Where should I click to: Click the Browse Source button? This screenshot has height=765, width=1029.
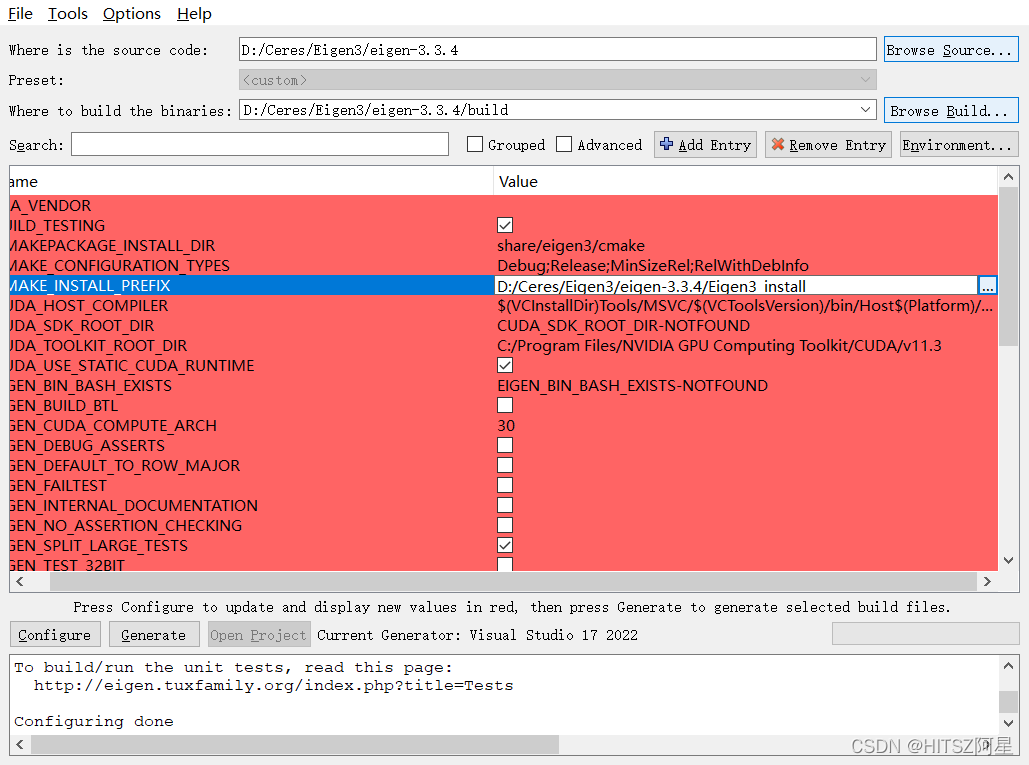(950, 50)
